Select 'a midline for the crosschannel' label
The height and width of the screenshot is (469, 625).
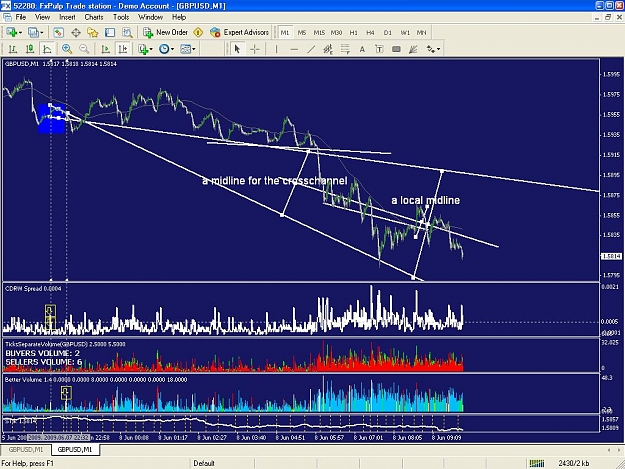(275, 181)
